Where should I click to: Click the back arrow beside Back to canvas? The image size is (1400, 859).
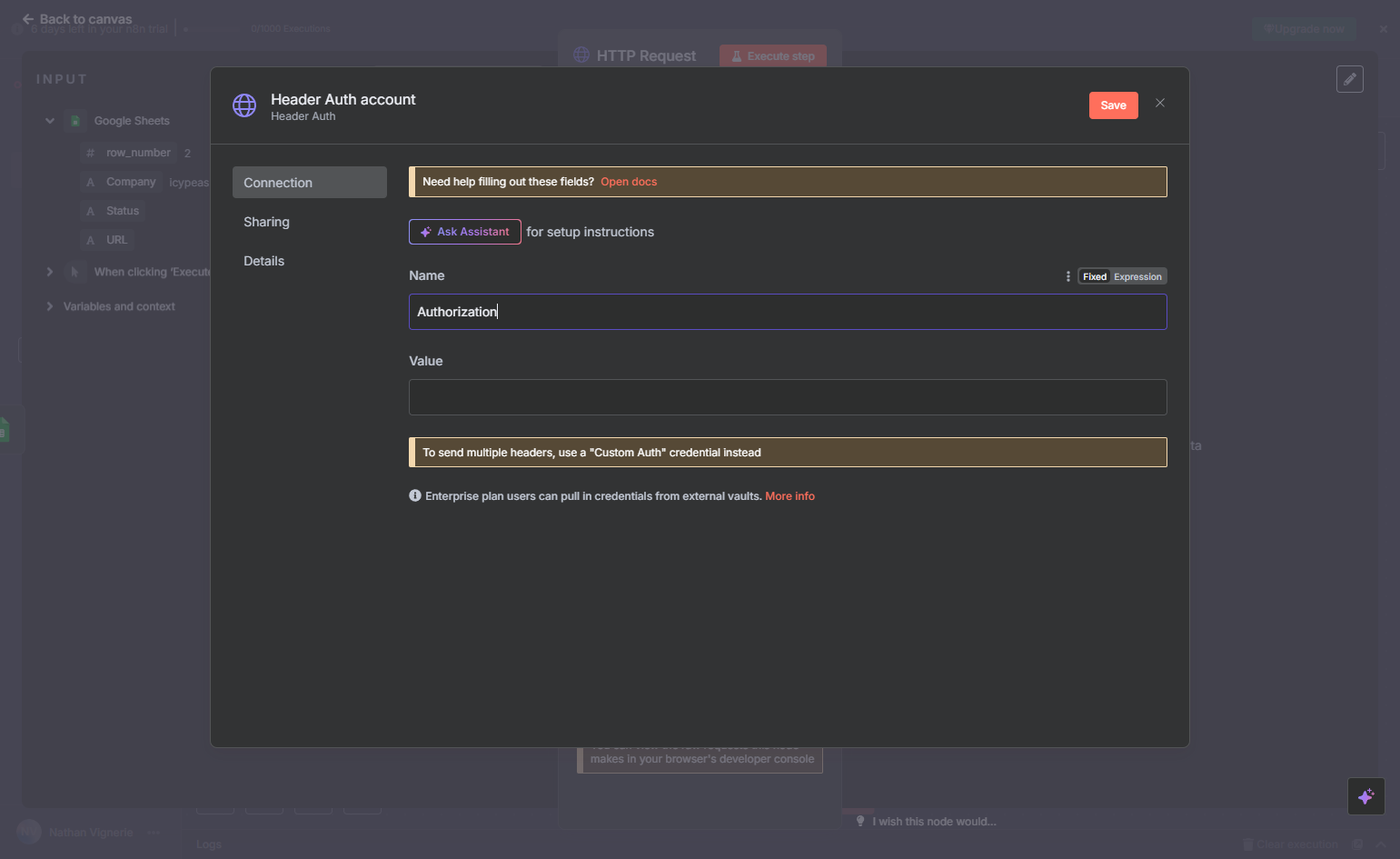tap(28, 19)
